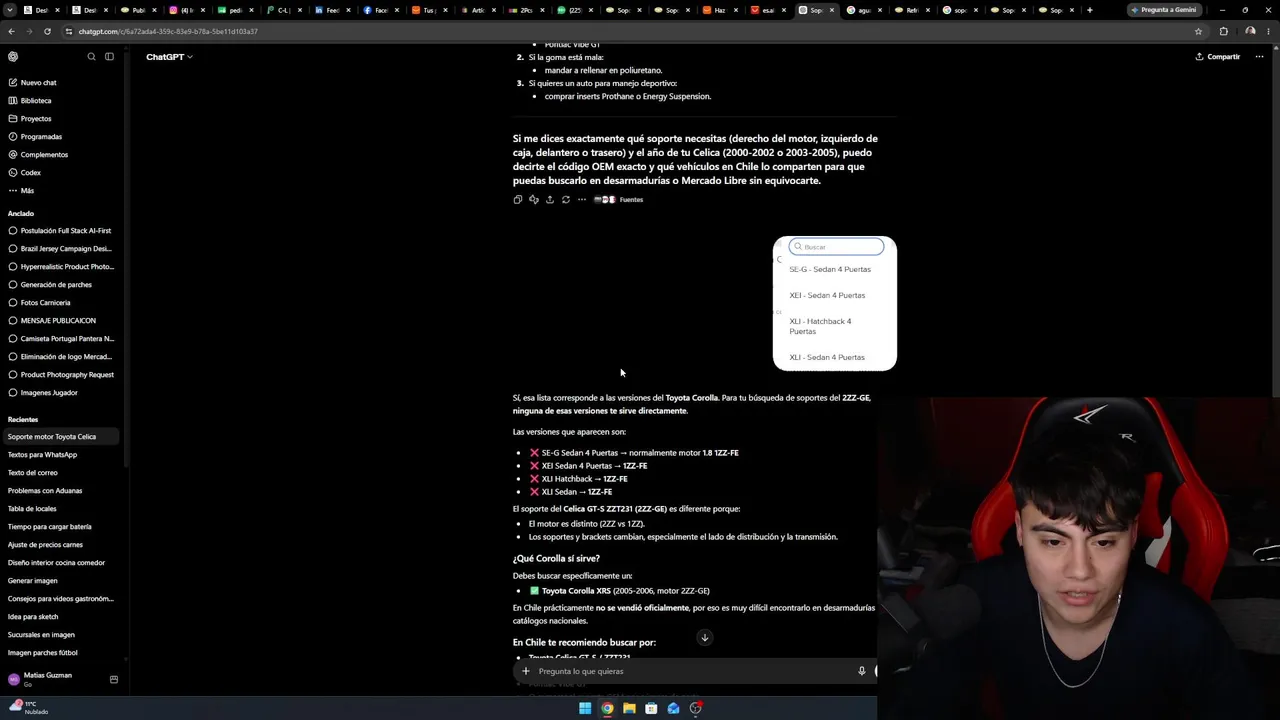The height and width of the screenshot is (720, 1280).
Task: Open Complementos in the sidebar
Action: (44, 155)
